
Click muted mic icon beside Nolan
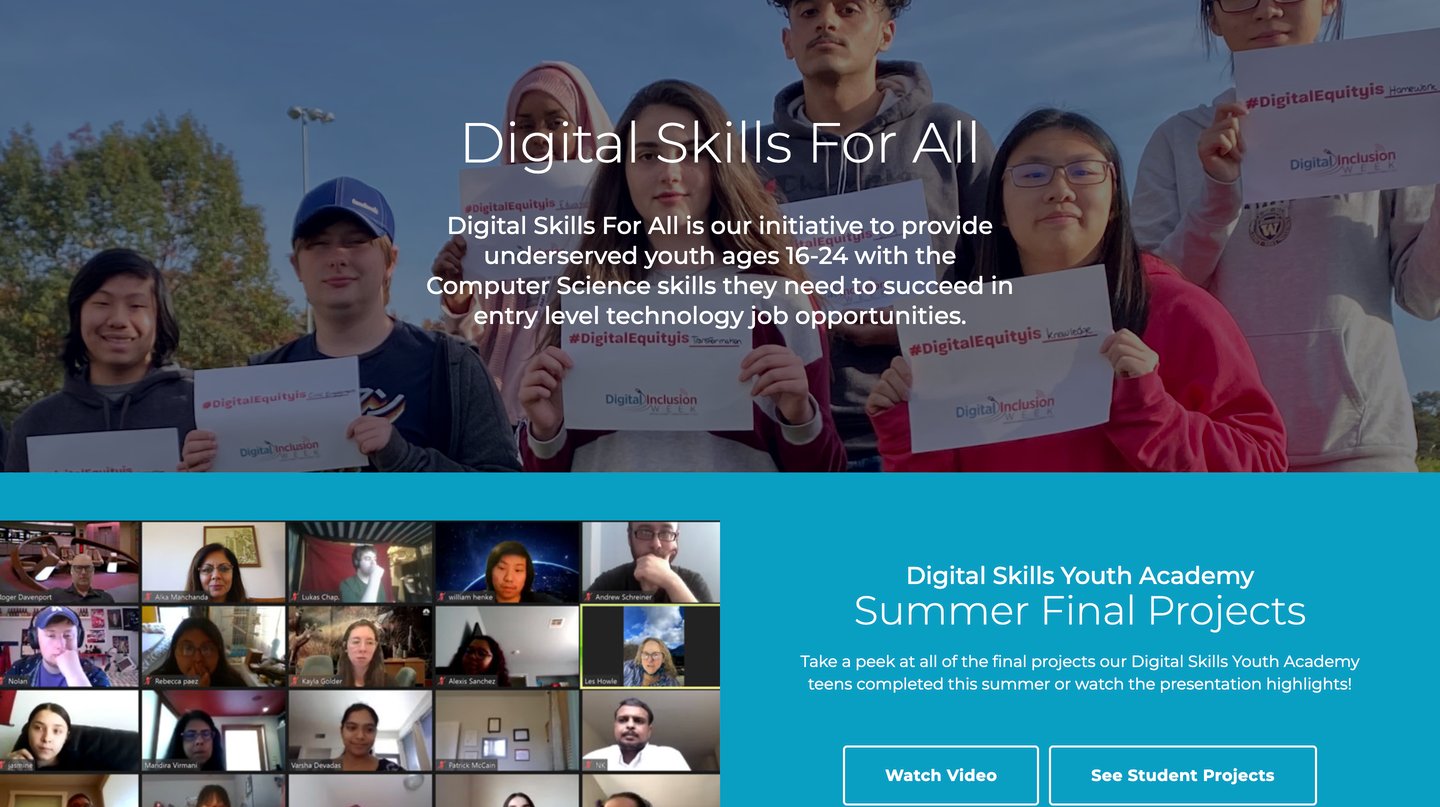click(x=4, y=681)
